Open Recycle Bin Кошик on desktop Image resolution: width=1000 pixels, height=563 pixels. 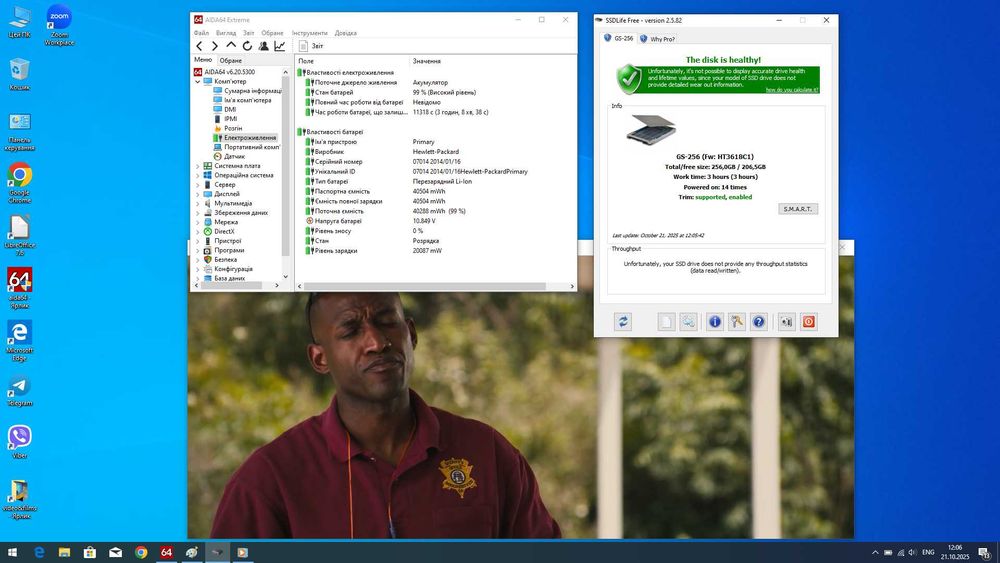click(x=20, y=74)
